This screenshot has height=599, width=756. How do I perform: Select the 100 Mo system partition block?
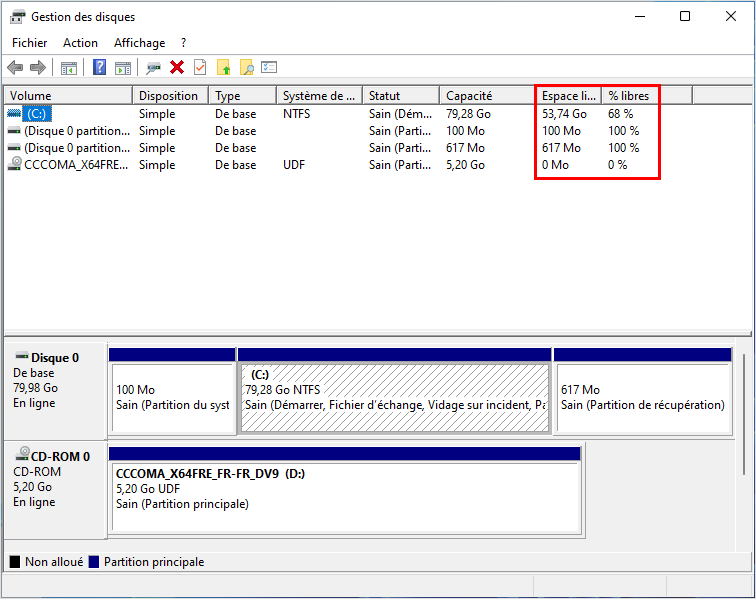coord(172,391)
